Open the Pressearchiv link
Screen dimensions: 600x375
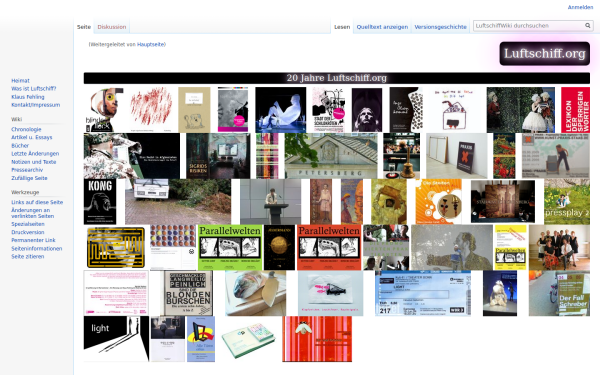[27, 170]
